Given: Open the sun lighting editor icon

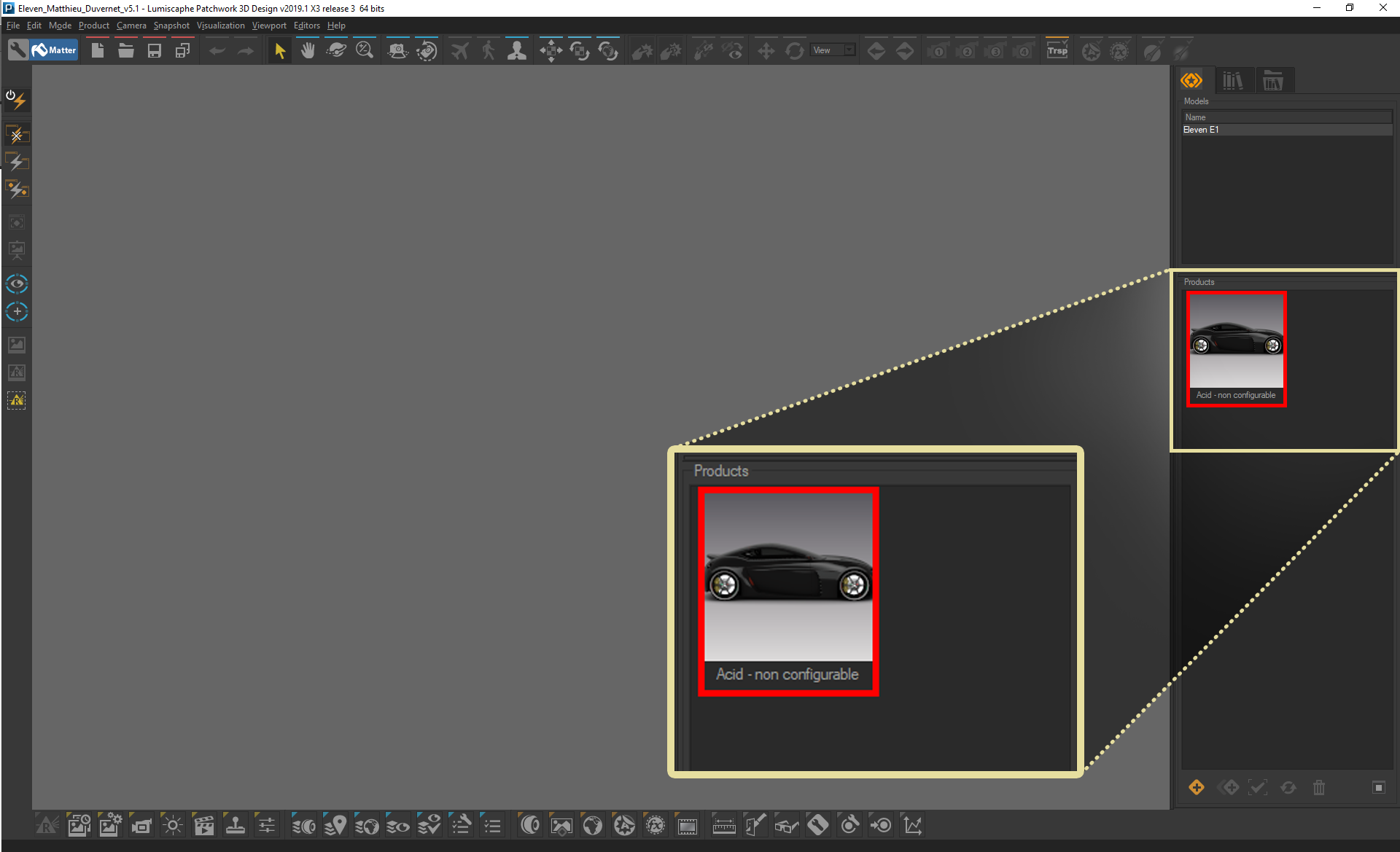Looking at the screenshot, I should [x=173, y=825].
